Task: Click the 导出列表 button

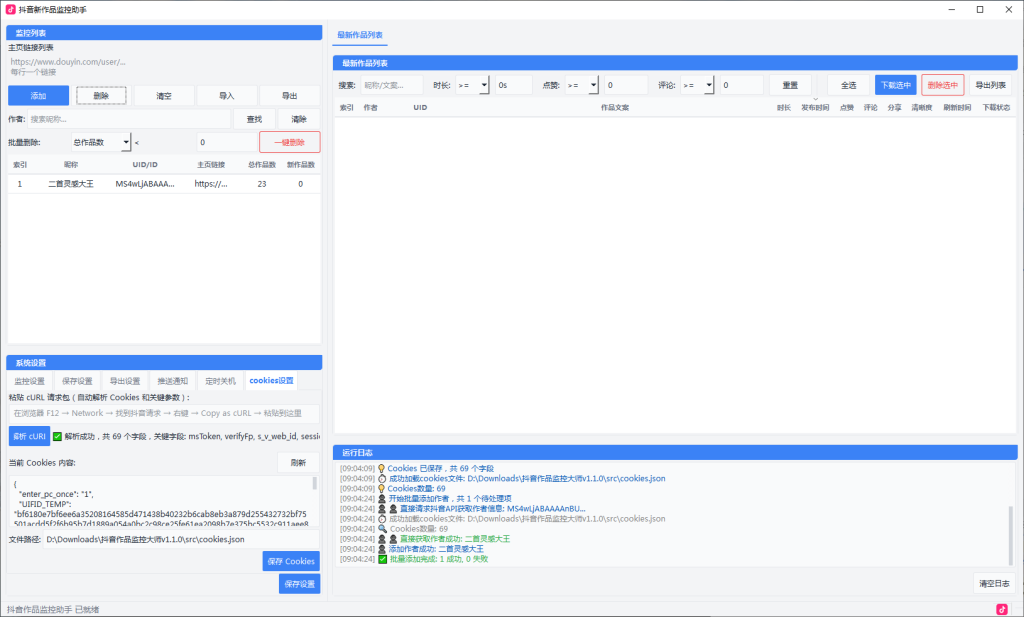Action: 990,85
